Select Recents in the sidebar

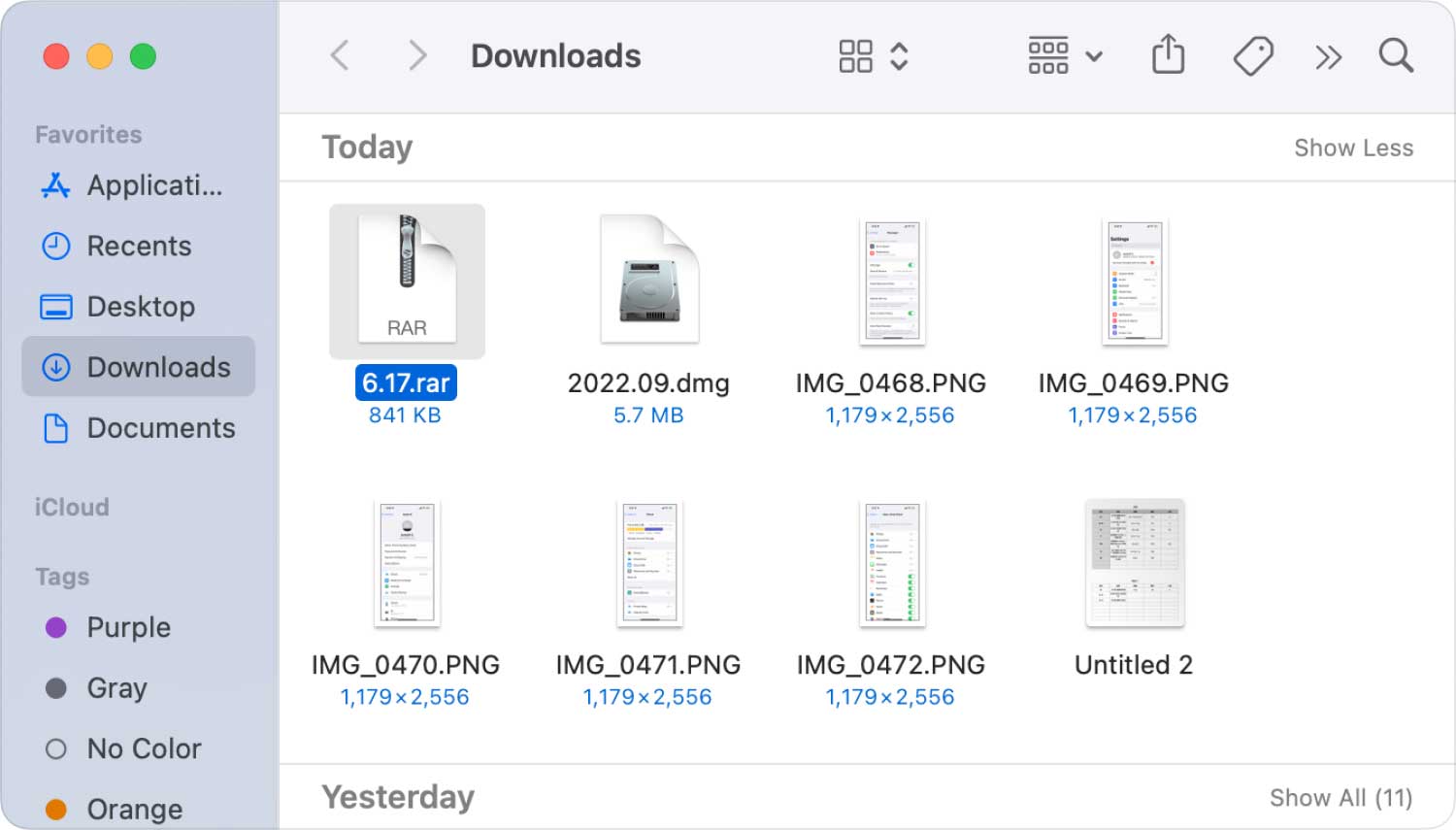click(139, 247)
